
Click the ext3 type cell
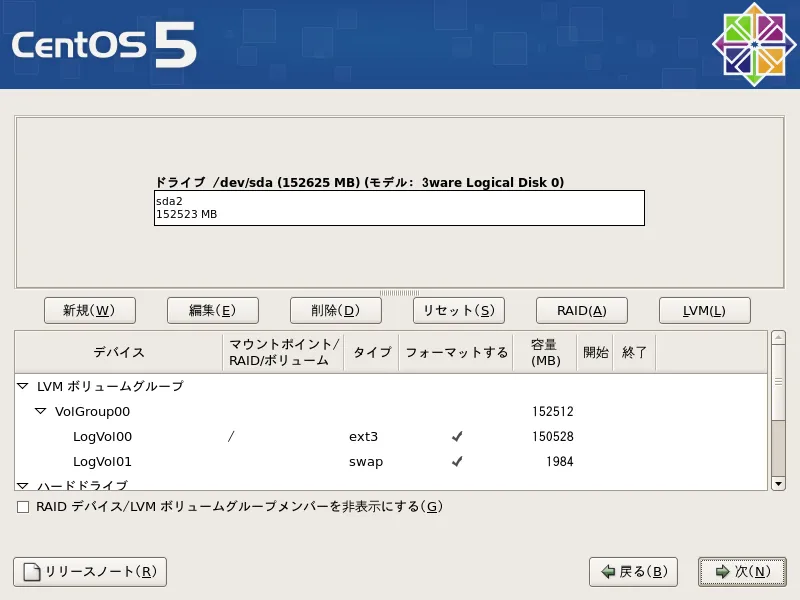363,437
